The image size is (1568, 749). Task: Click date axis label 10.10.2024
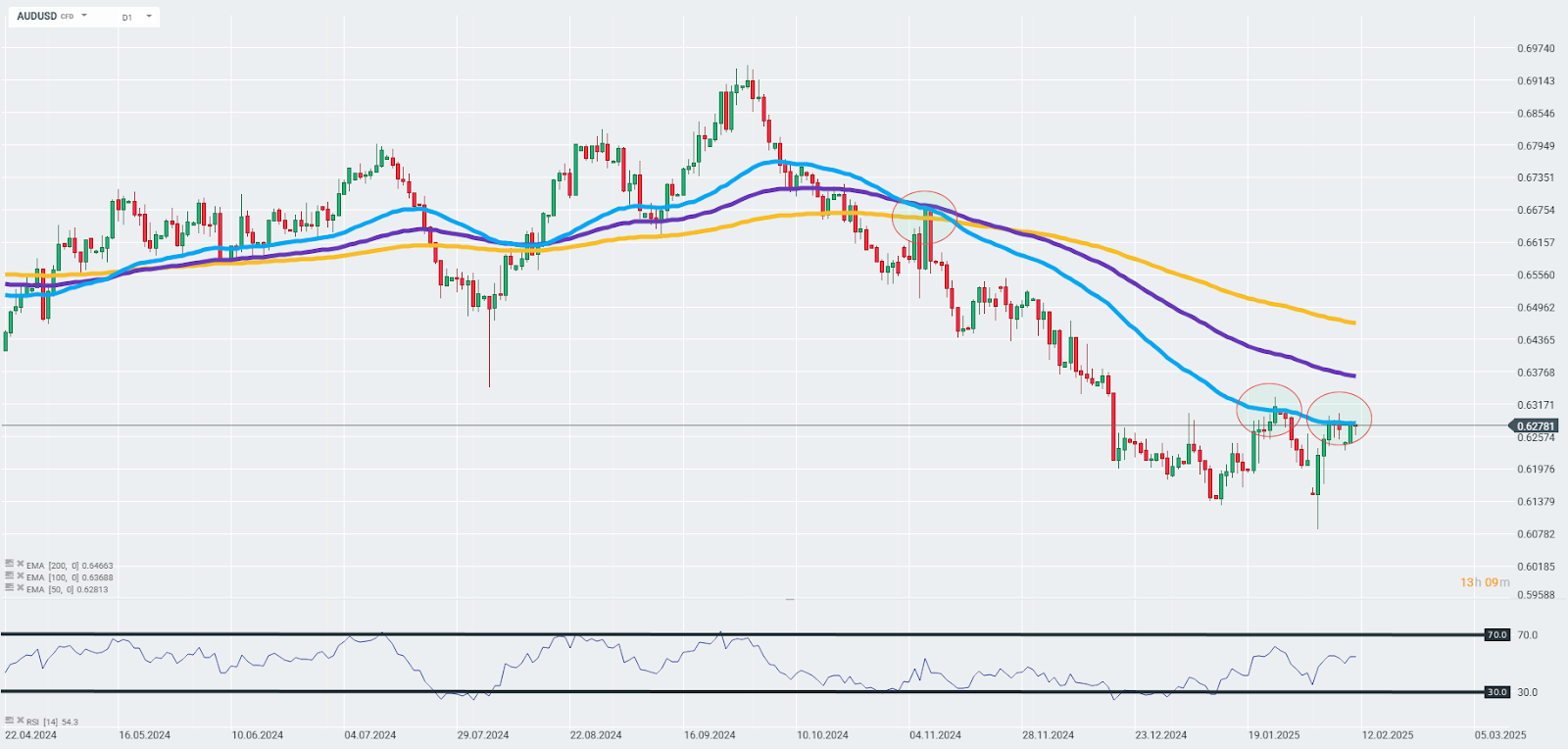click(822, 734)
